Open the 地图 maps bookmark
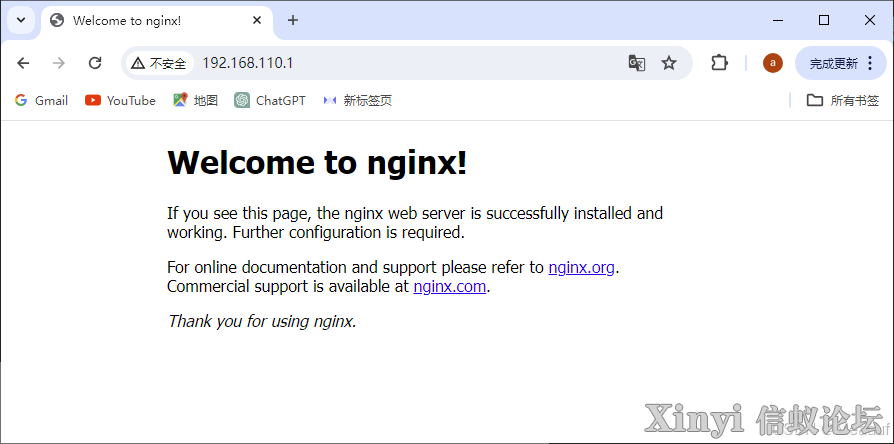The image size is (894, 444). coord(196,101)
